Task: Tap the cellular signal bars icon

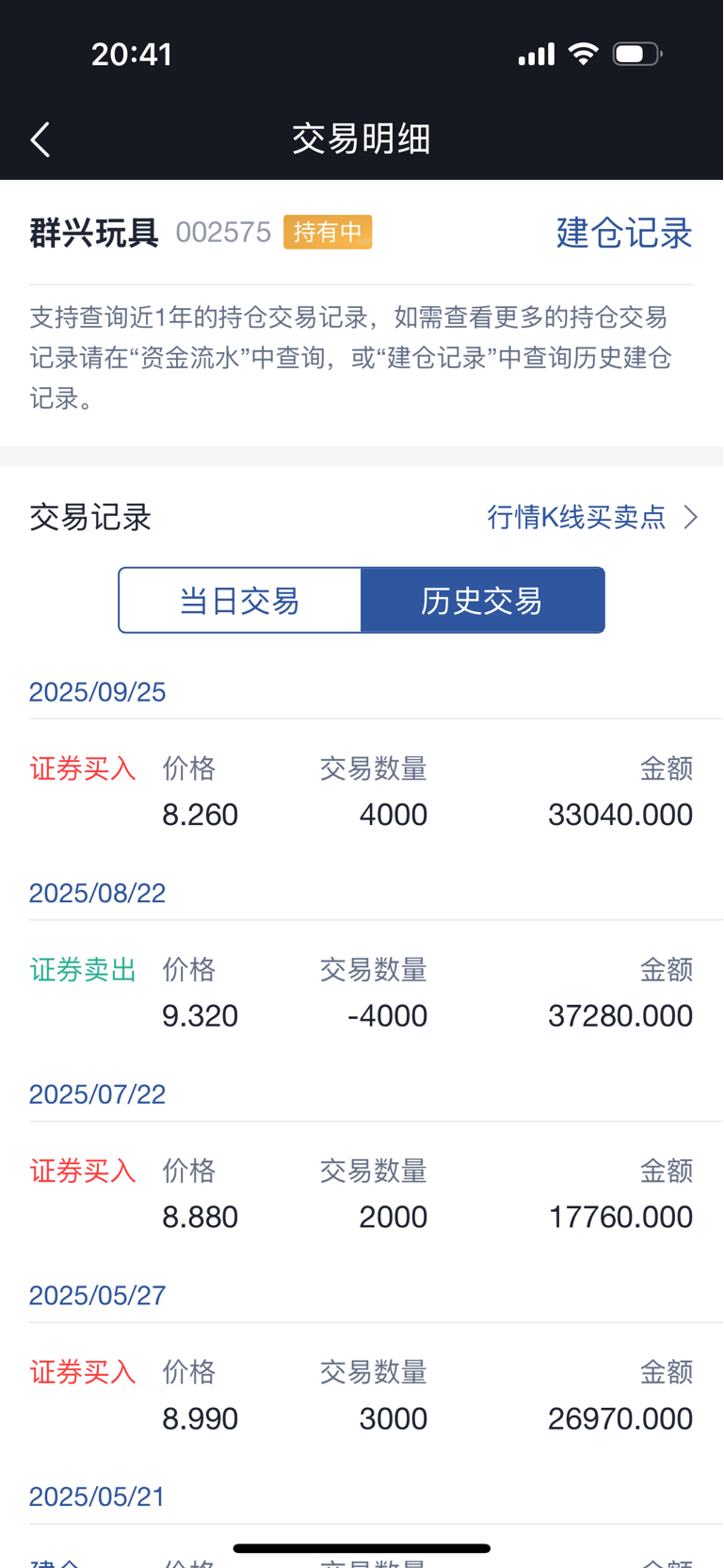Action: [x=537, y=56]
